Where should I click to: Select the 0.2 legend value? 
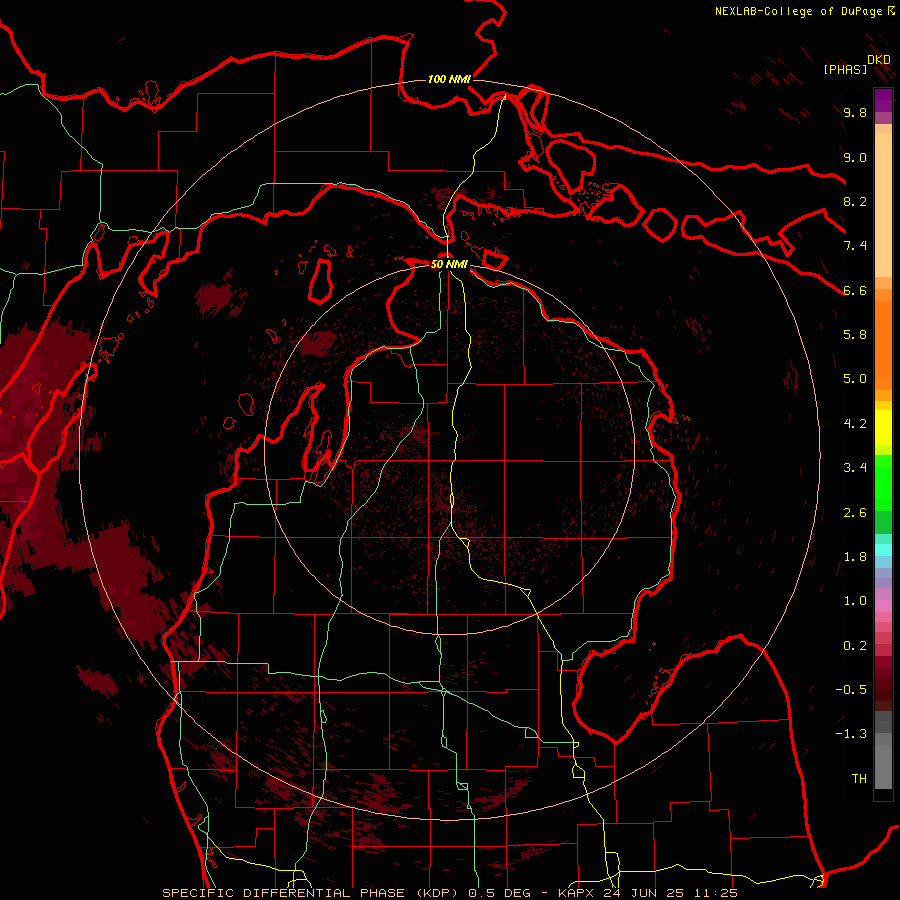click(855, 646)
